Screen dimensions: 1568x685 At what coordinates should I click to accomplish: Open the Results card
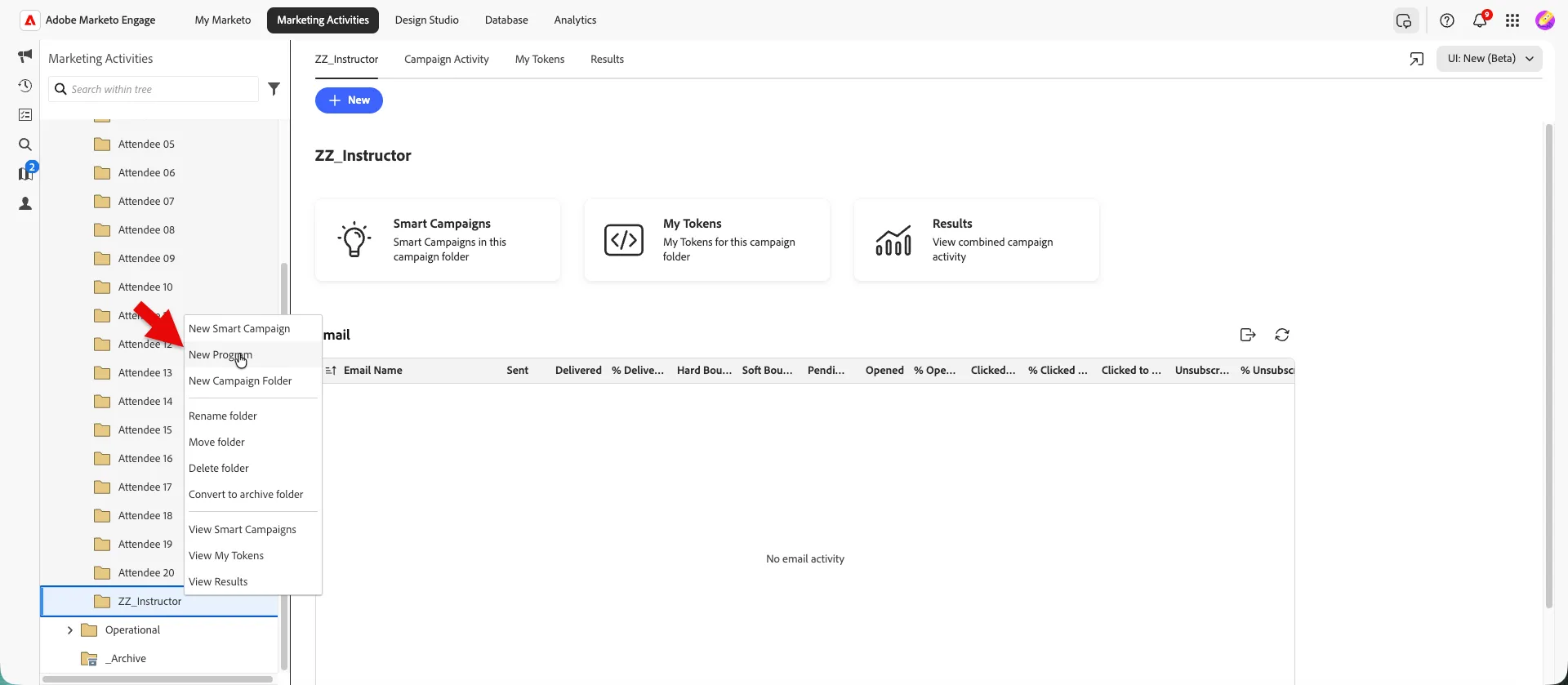pos(977,240)
